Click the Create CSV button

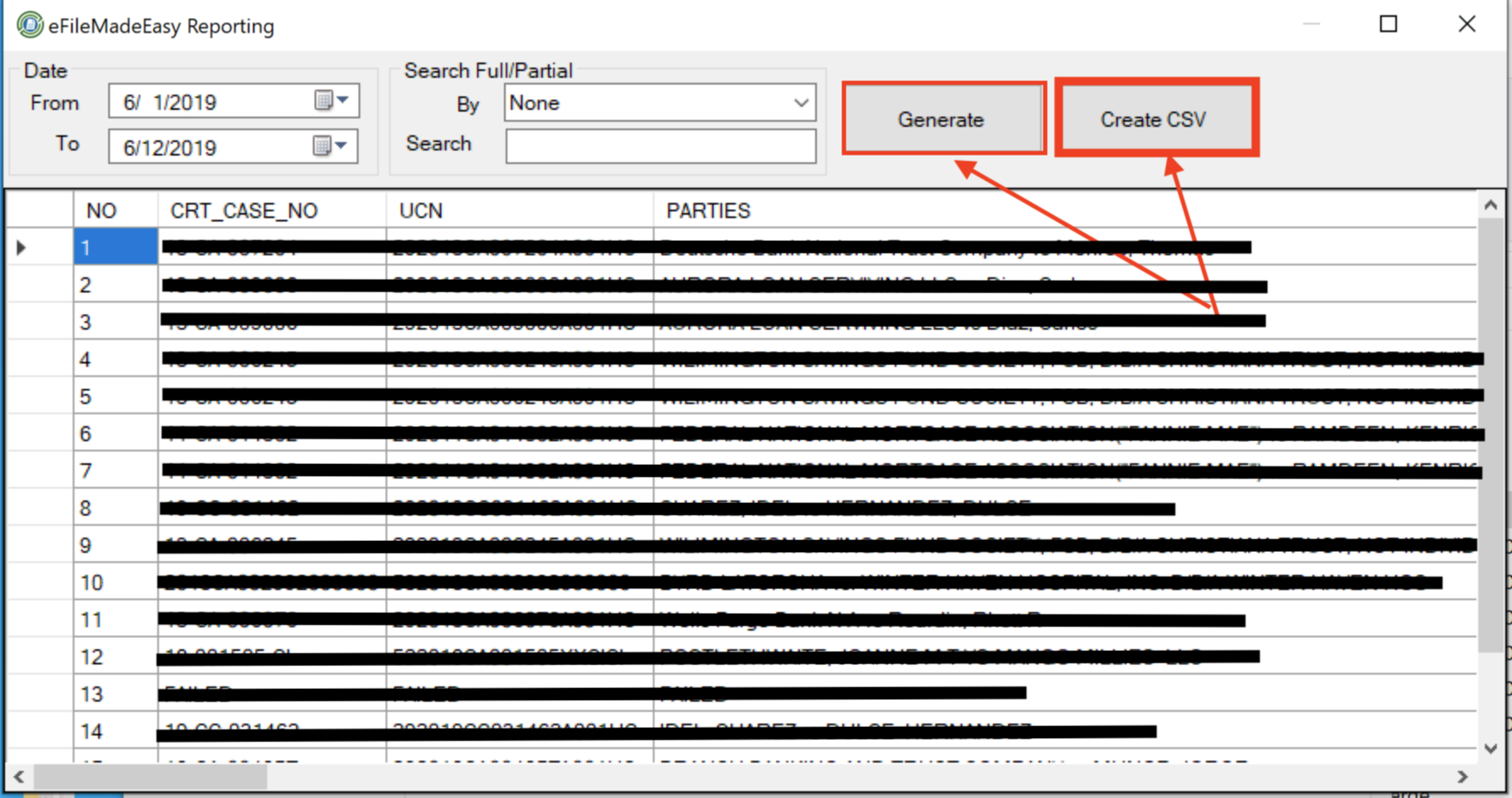coord(1154,119)
